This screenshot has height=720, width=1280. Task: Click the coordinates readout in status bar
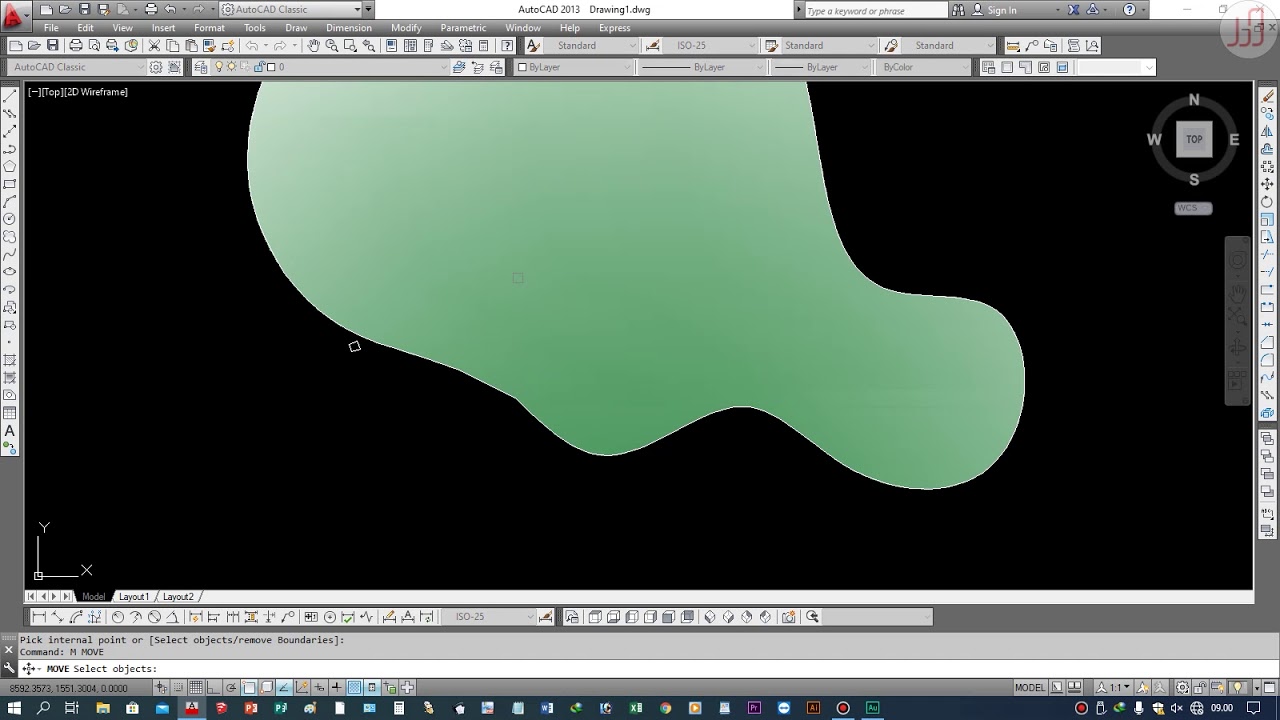tap(69, 688)
